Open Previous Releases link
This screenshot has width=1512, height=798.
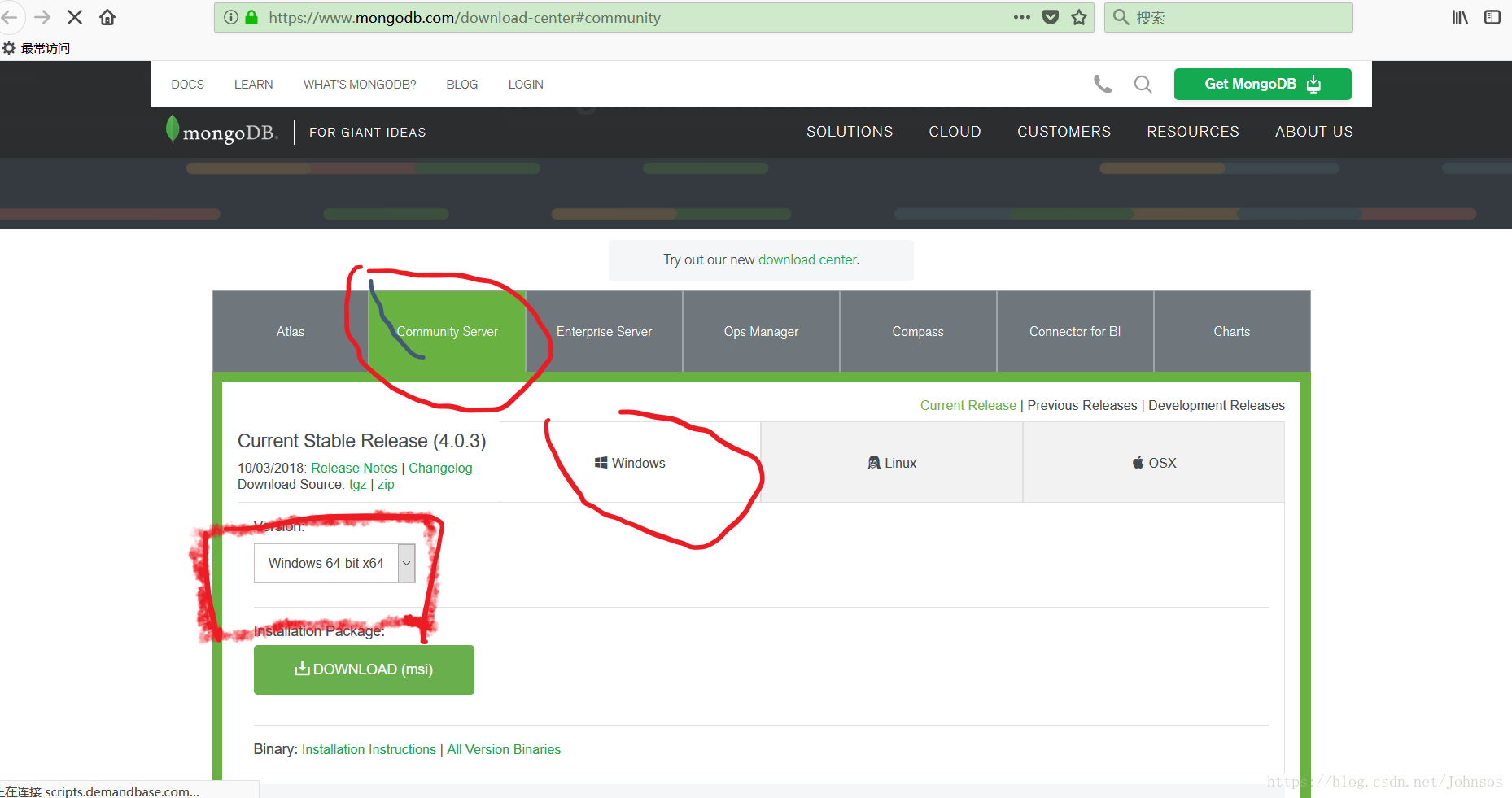[1082, 405]
